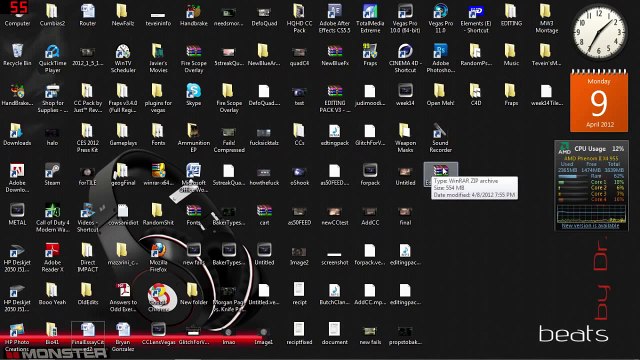Click 'New version is available' link
Image resolution: width=640 pixels, height=360 pixels.
[x=590, y=226]
